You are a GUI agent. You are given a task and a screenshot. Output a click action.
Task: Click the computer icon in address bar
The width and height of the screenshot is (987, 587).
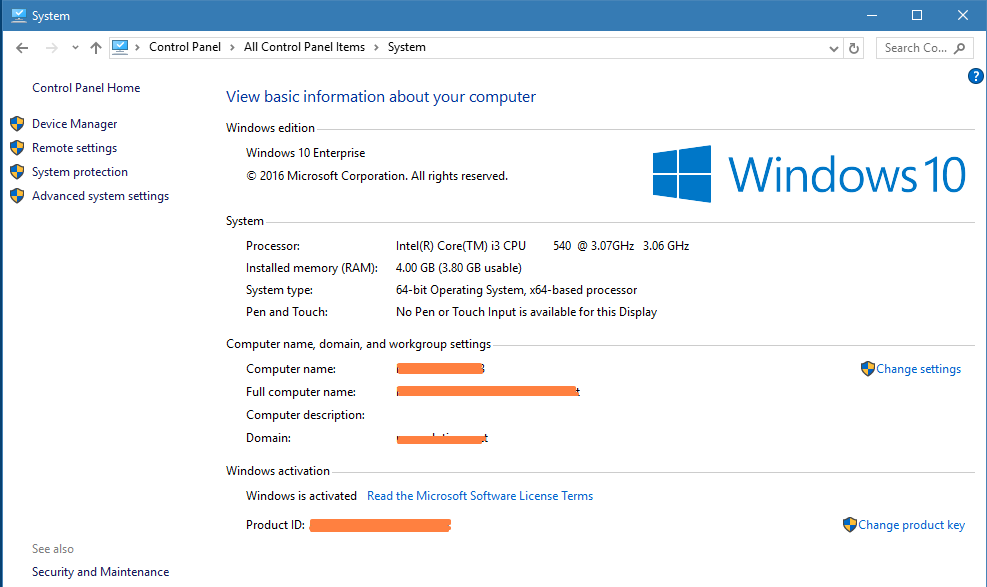(x=121, y=46)
